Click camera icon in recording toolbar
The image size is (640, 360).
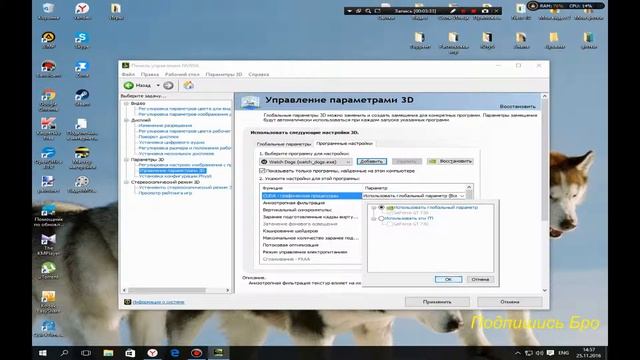point(485,11)
